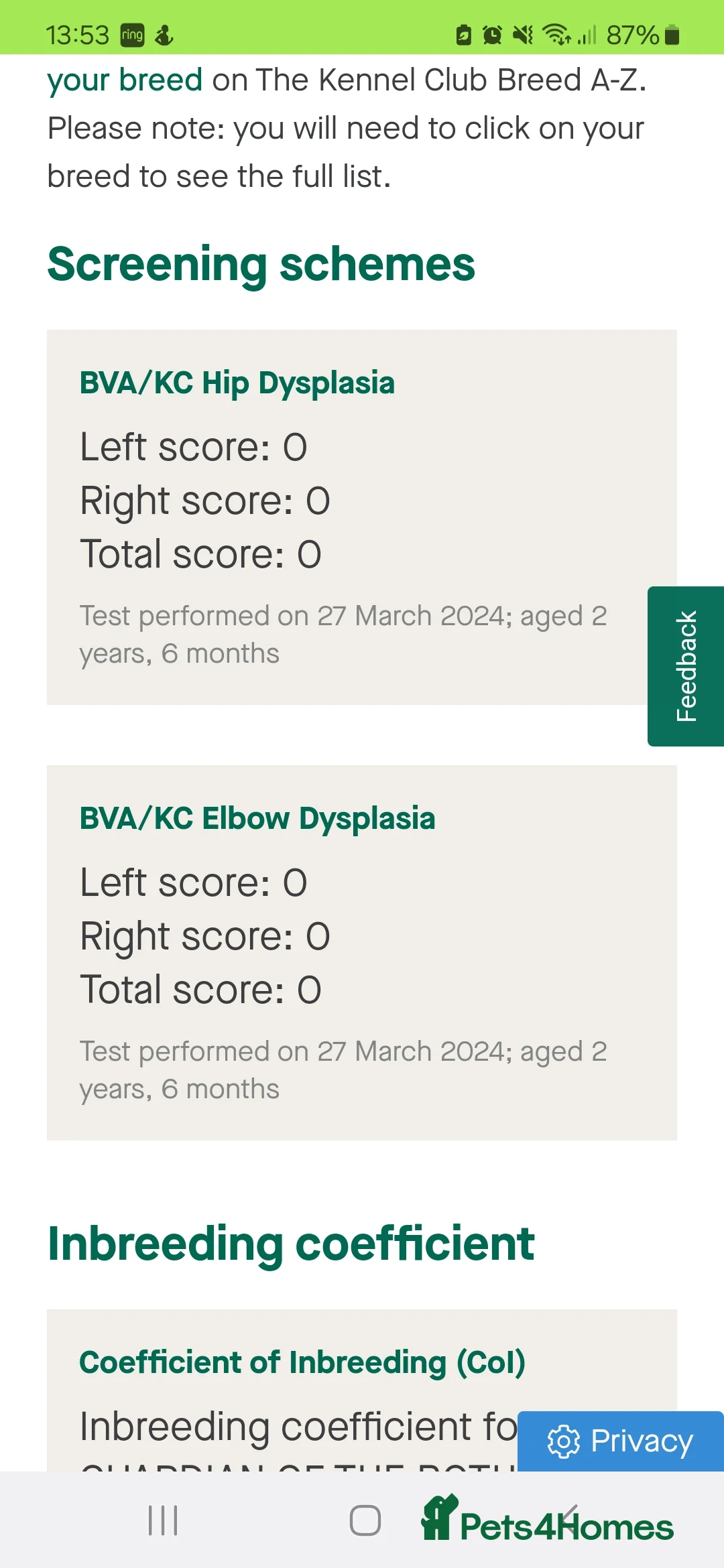
Task: Tap the Inbreeding coefficient section heading
Action: tap(291, 1244)
